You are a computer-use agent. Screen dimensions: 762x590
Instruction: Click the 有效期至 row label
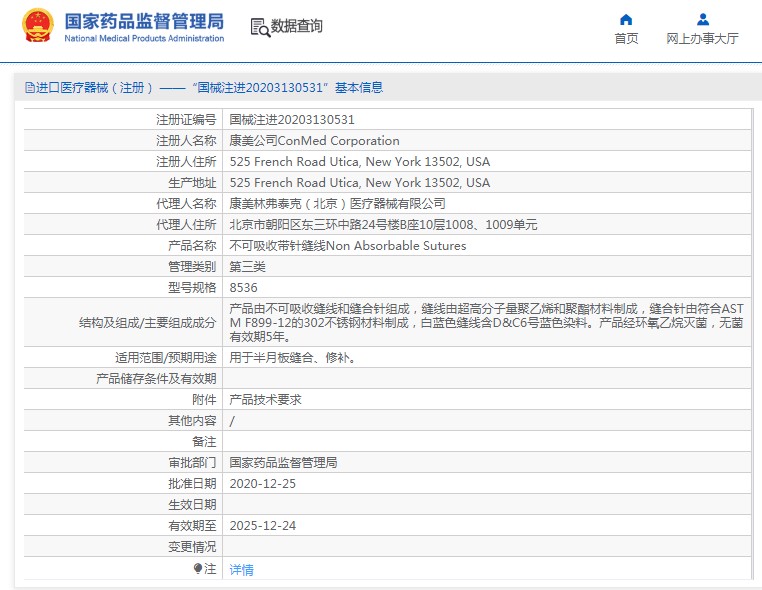192,525
